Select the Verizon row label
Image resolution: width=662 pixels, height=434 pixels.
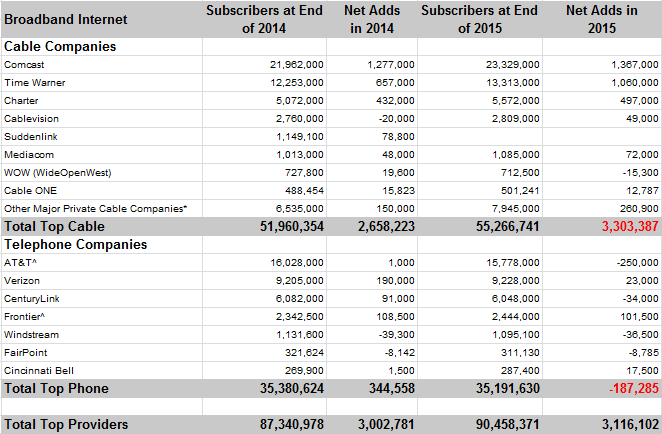[22, 281]
